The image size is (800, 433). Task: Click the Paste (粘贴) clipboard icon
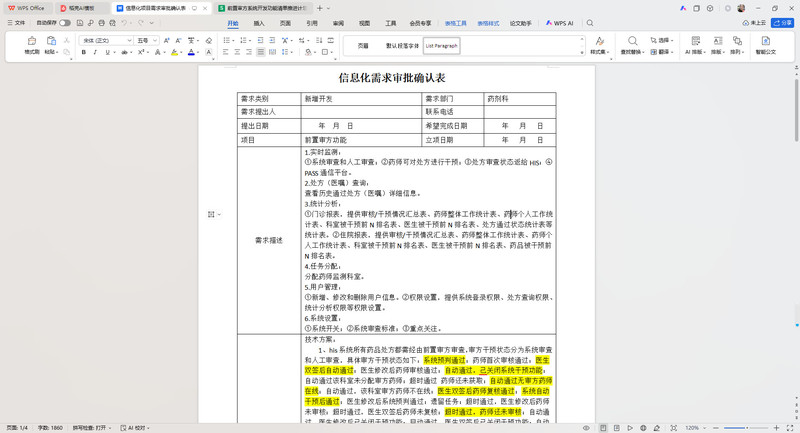tap(51, 41)
